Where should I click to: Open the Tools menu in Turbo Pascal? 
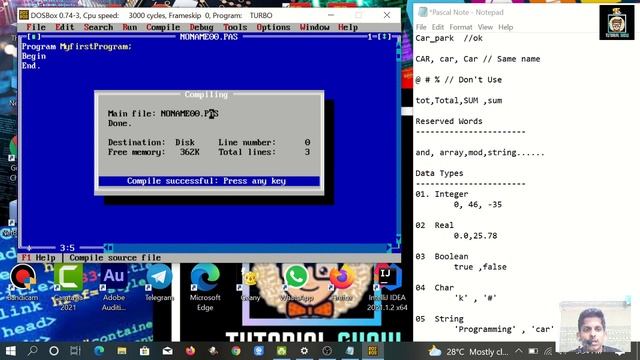click(235, 27)
